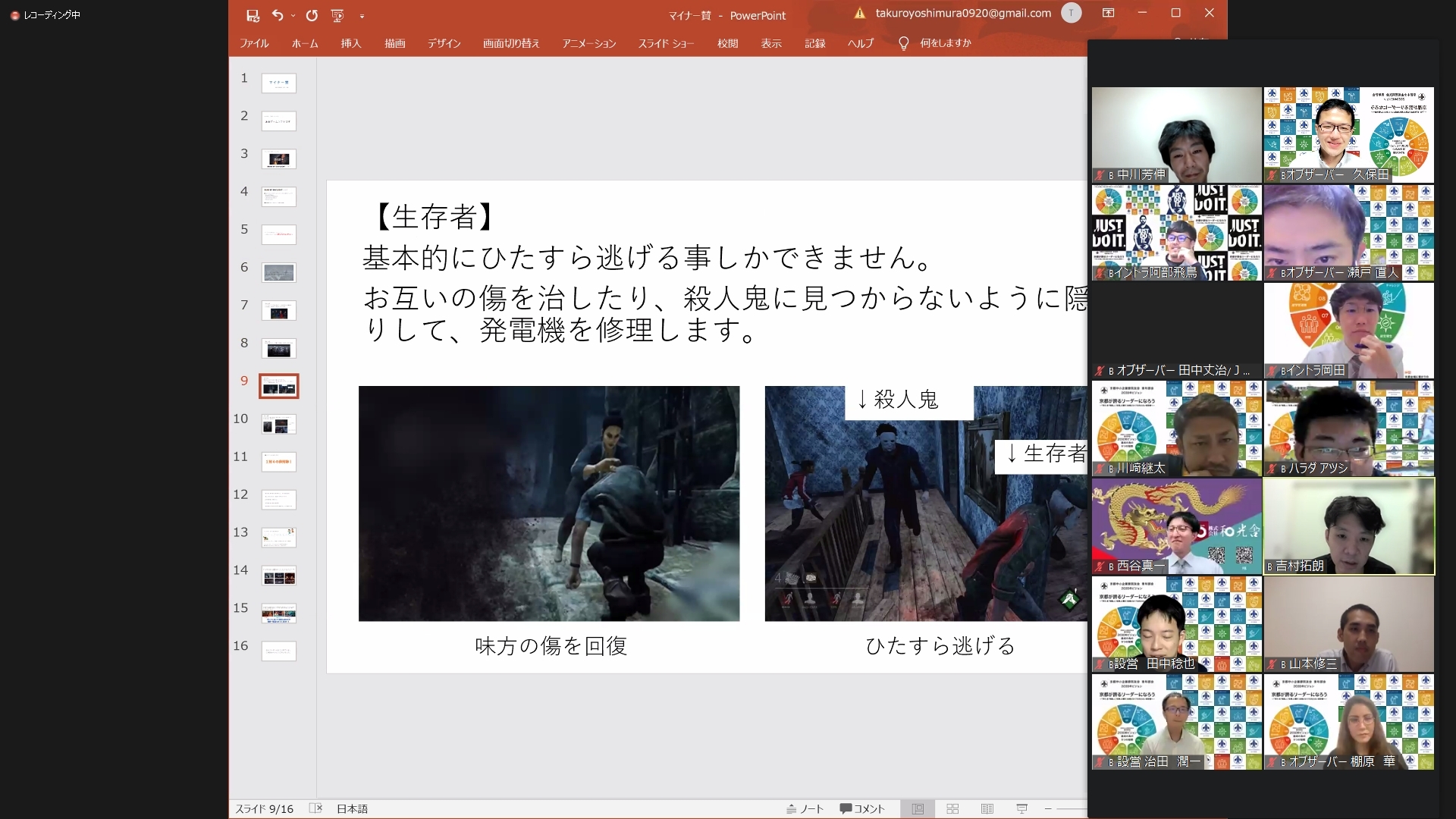Switch to Slide Sorter view icon
1456x819 pixels.
coord(952,809)
